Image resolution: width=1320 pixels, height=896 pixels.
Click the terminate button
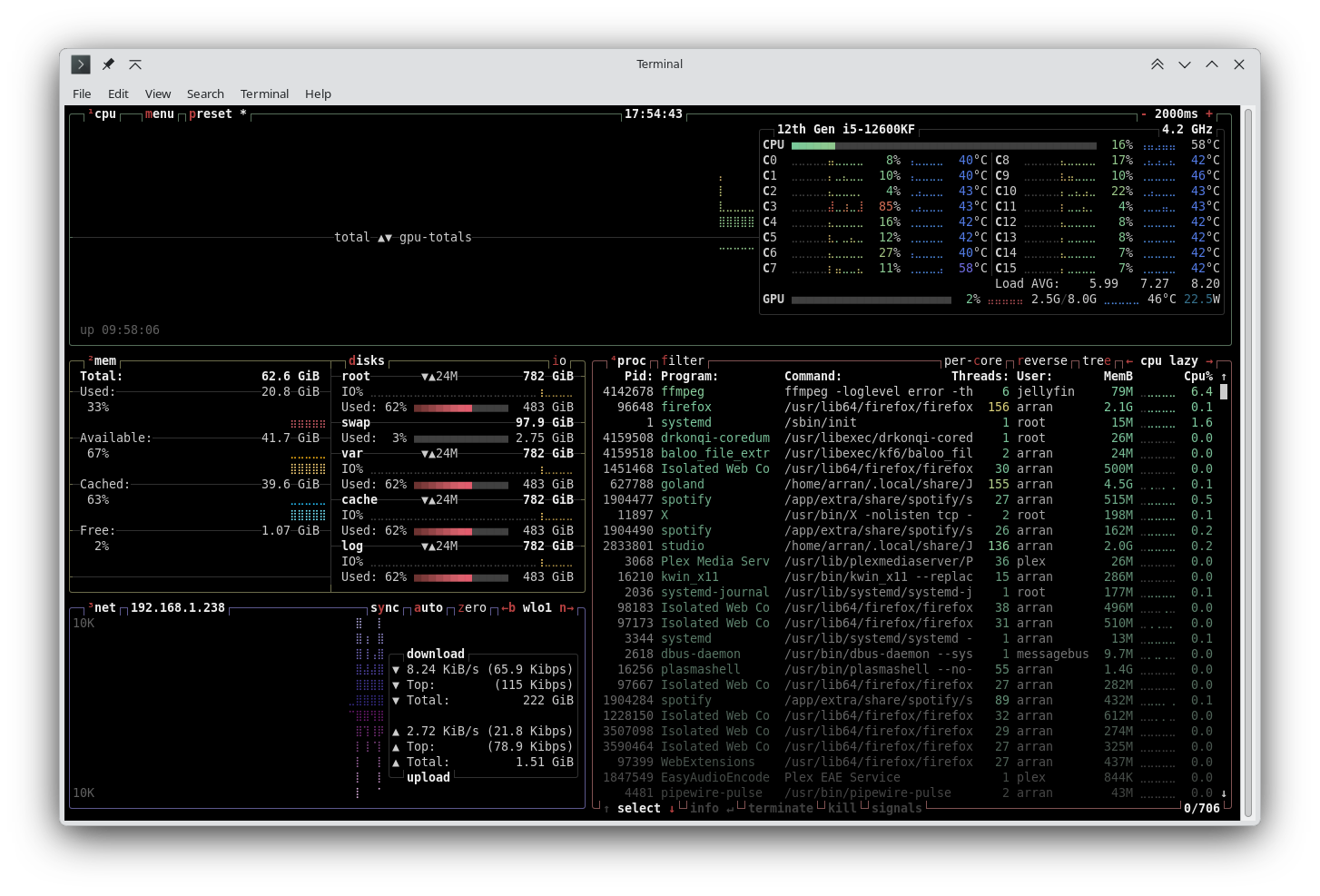pos(781,809)
